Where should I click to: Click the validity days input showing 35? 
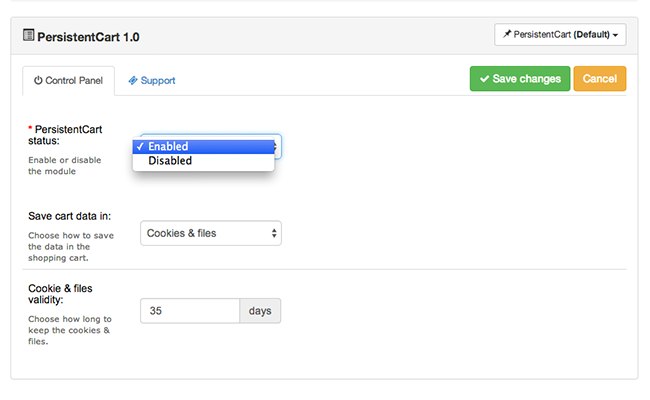190,311
